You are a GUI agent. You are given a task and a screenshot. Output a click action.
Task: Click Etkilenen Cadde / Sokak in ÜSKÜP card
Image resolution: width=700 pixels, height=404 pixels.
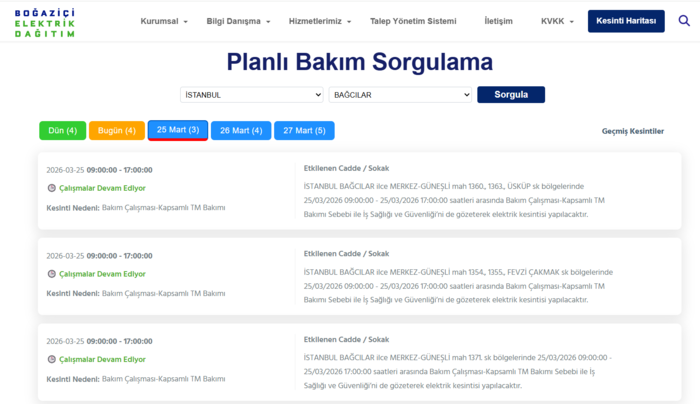pos(346,168)
